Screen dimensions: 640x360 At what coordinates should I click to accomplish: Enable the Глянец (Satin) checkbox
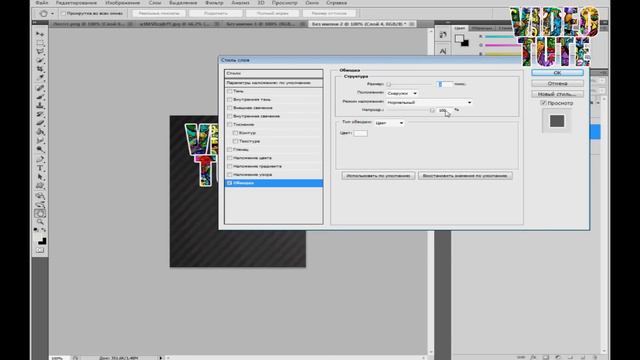[x=229, y=149]
